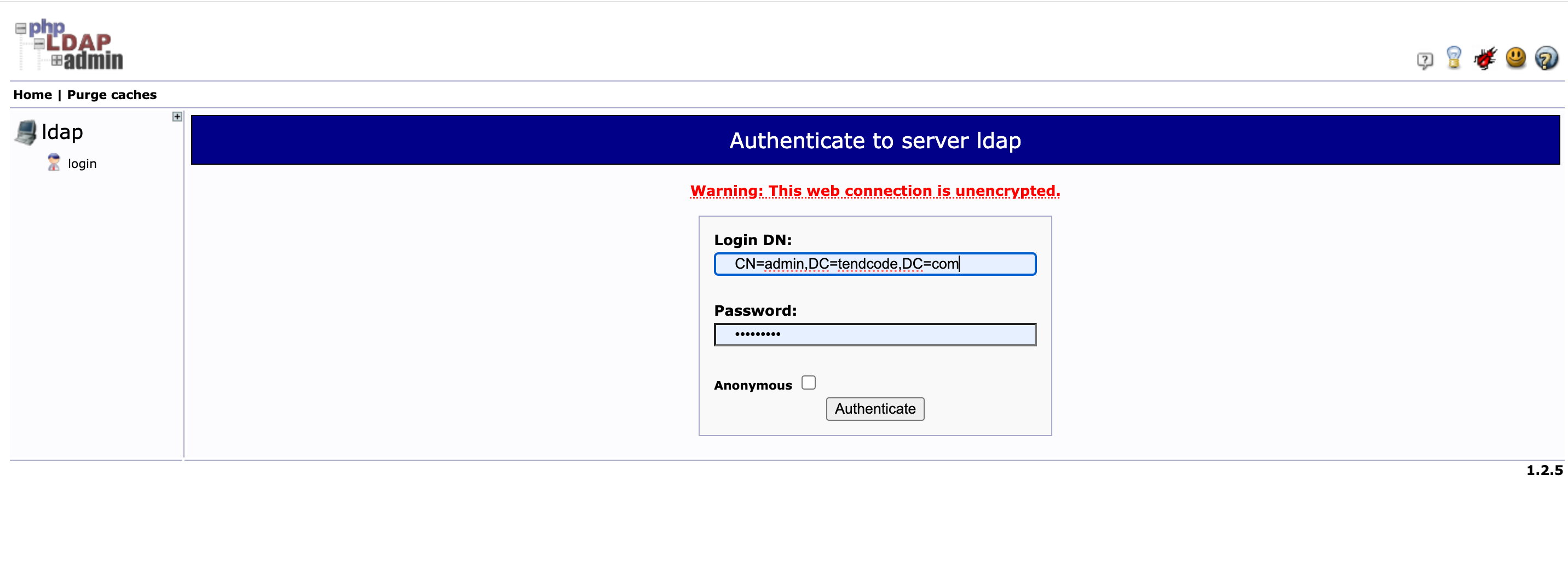Focus the Password input field

point(875,334)
